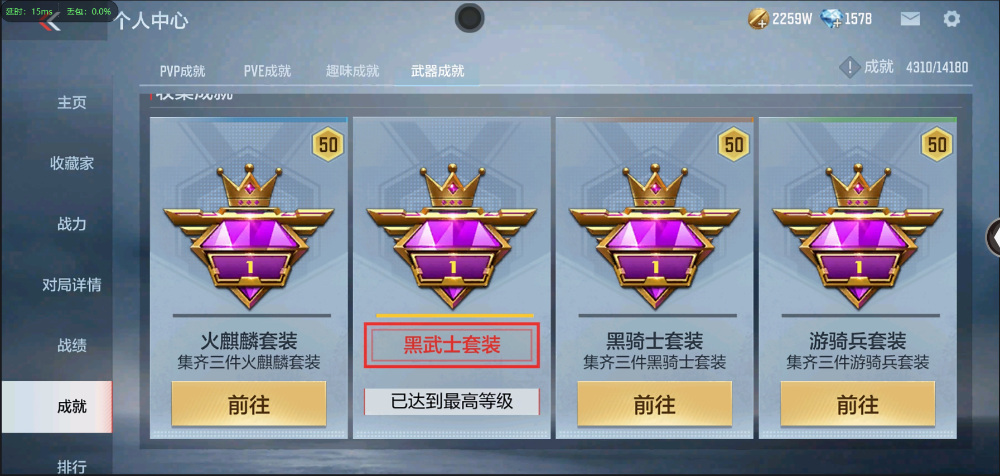The height and width of the screenshot is (476, 1000).
Task: Open settings via the gear icon
Action: pyautogui.click(x=952, y=19)
